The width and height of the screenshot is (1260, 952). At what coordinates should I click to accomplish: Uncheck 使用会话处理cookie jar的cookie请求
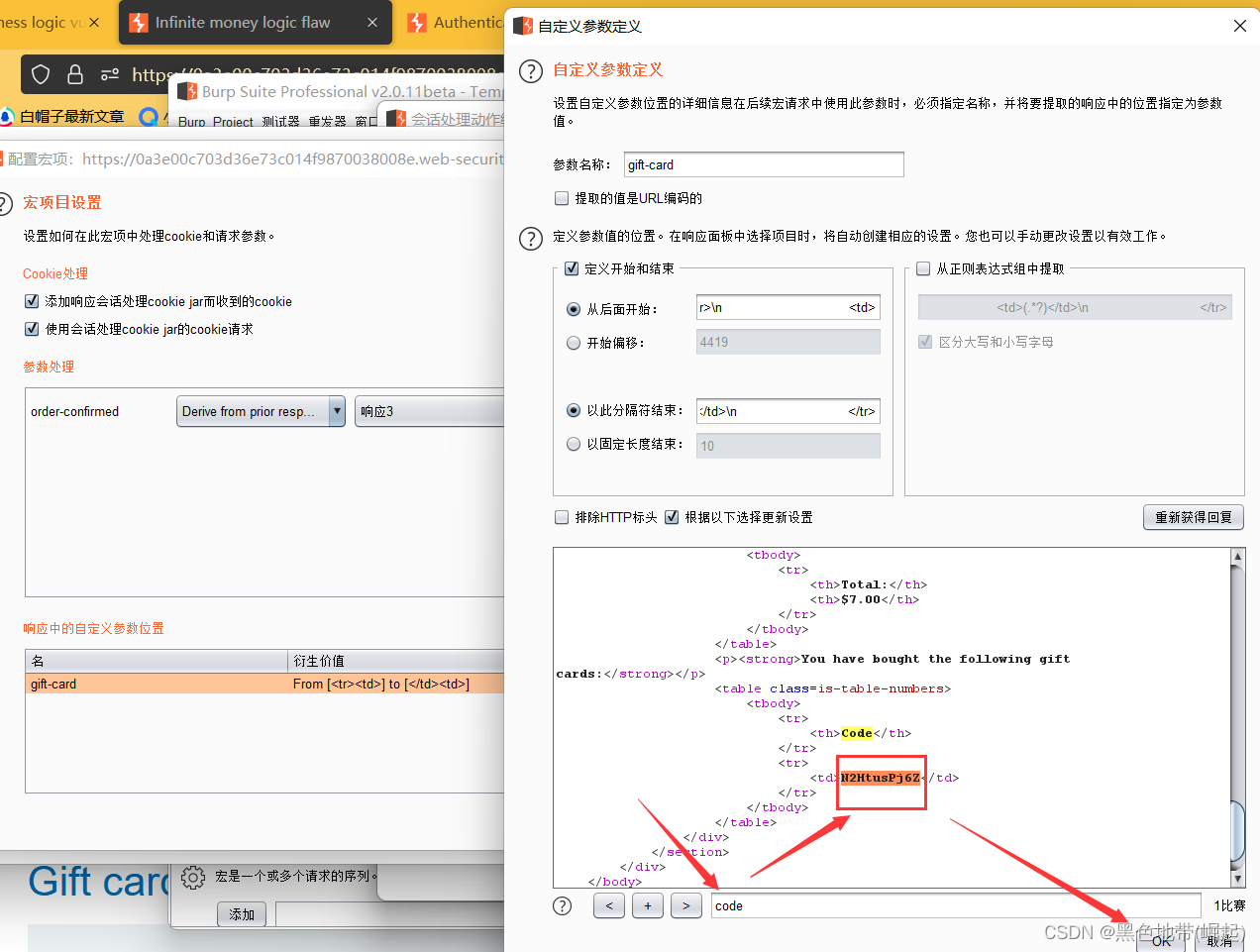(32, 329)
